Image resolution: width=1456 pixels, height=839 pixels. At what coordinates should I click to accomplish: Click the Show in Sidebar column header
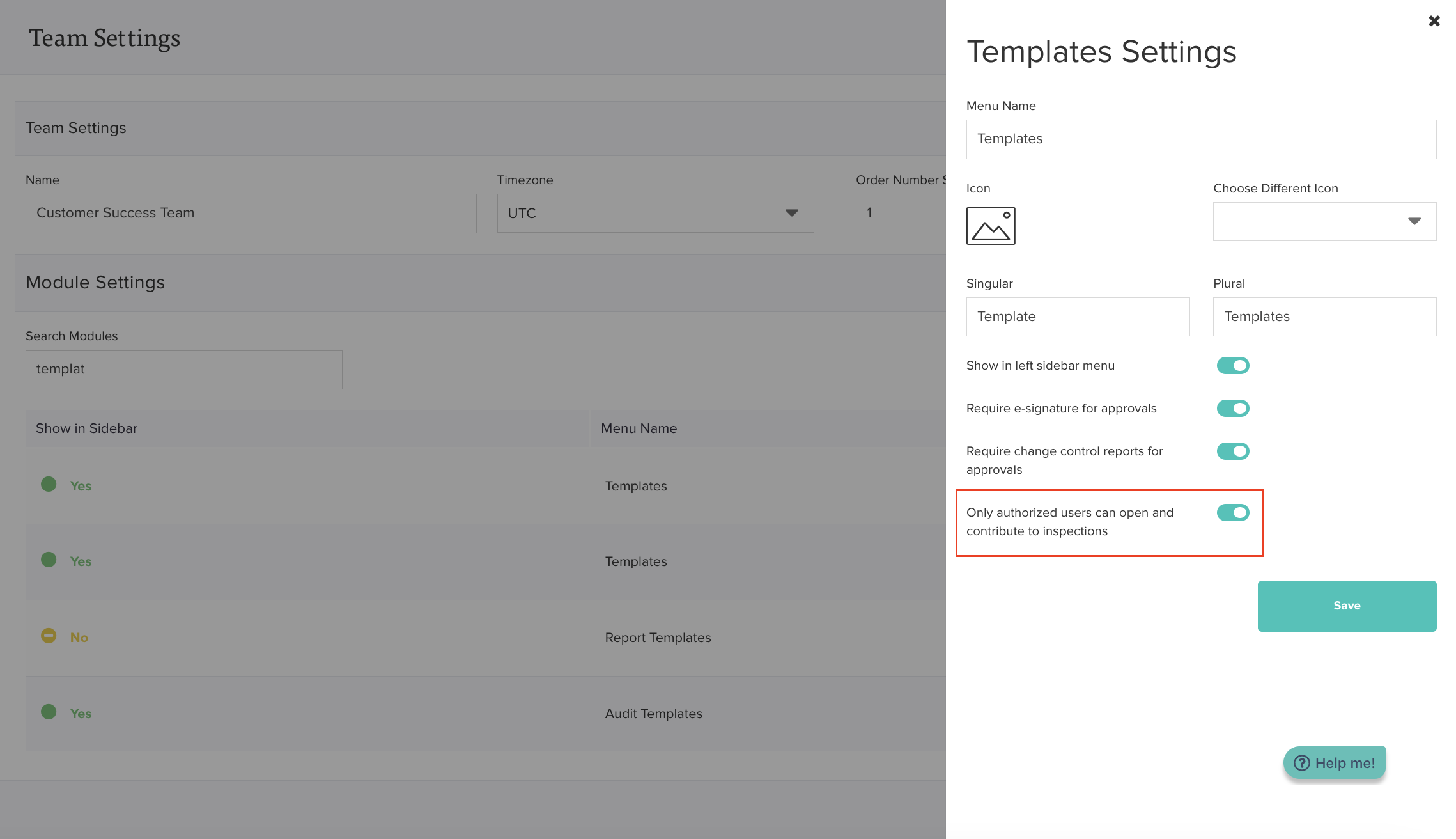(87, 428)
